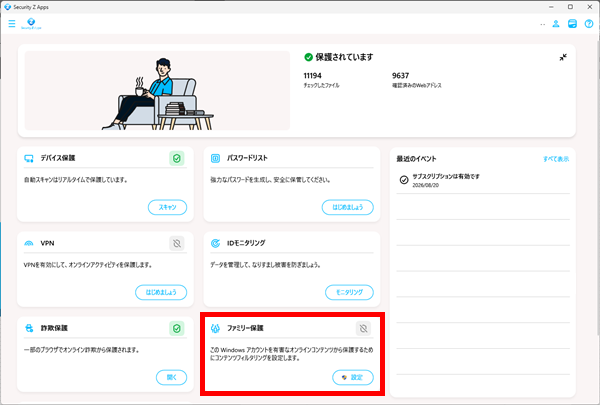
Task: Open the subscription card icon in header
Action: tap(572, 24)
